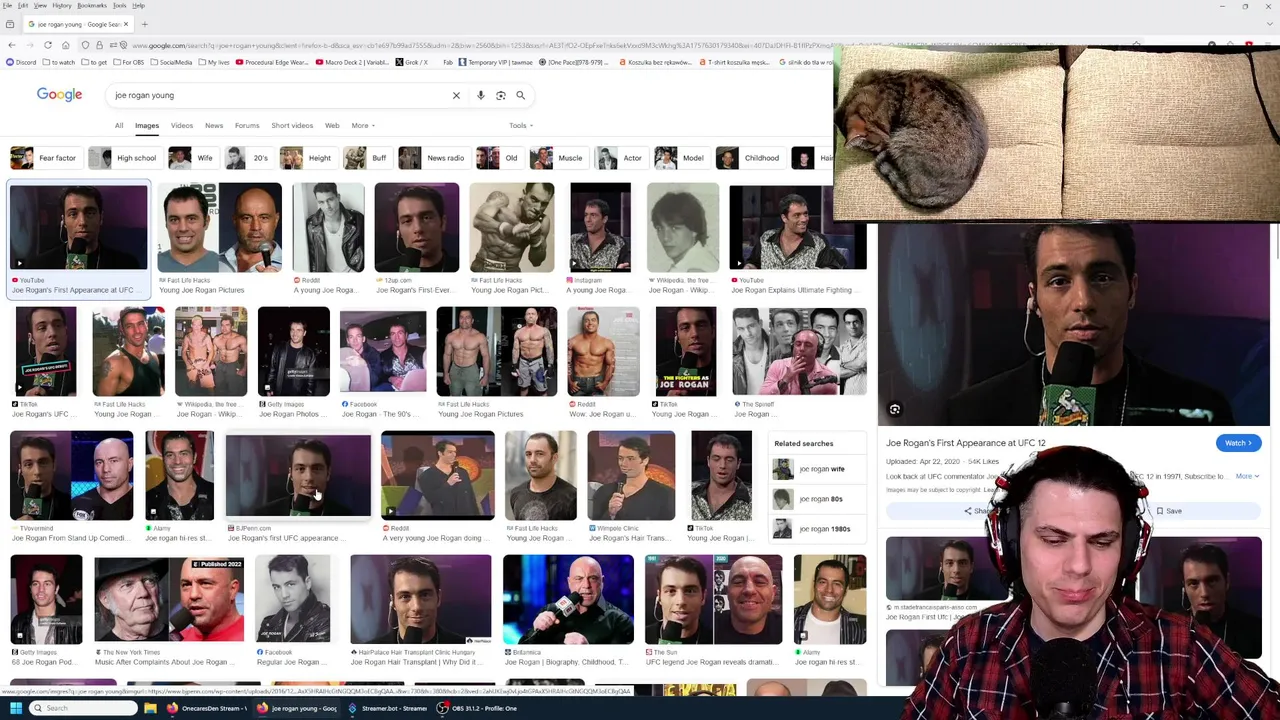Open Google Lens image search icon

(501, 95)
